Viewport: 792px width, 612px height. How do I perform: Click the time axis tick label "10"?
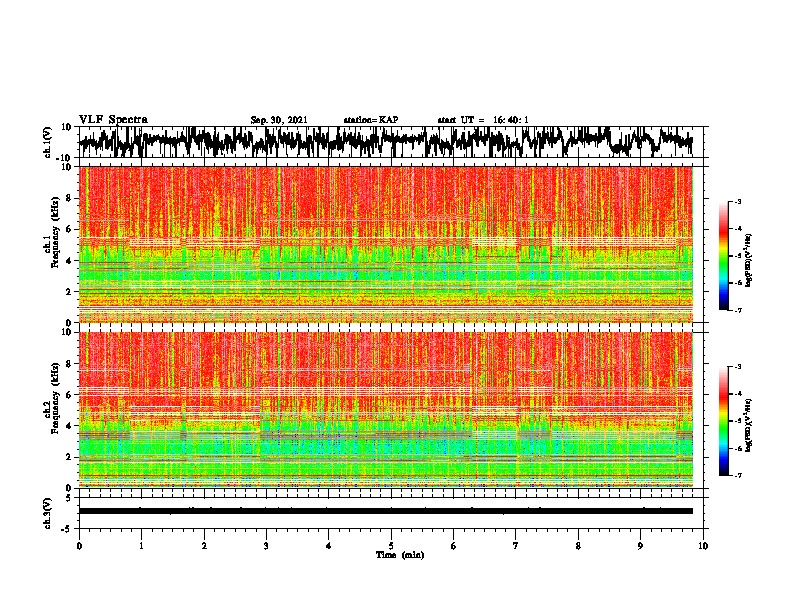point(703,546)
